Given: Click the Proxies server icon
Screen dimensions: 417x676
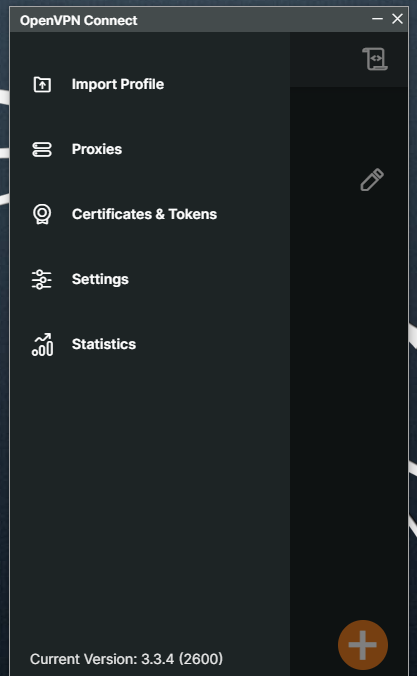Looking at the screenshot, I should point(42,150).
